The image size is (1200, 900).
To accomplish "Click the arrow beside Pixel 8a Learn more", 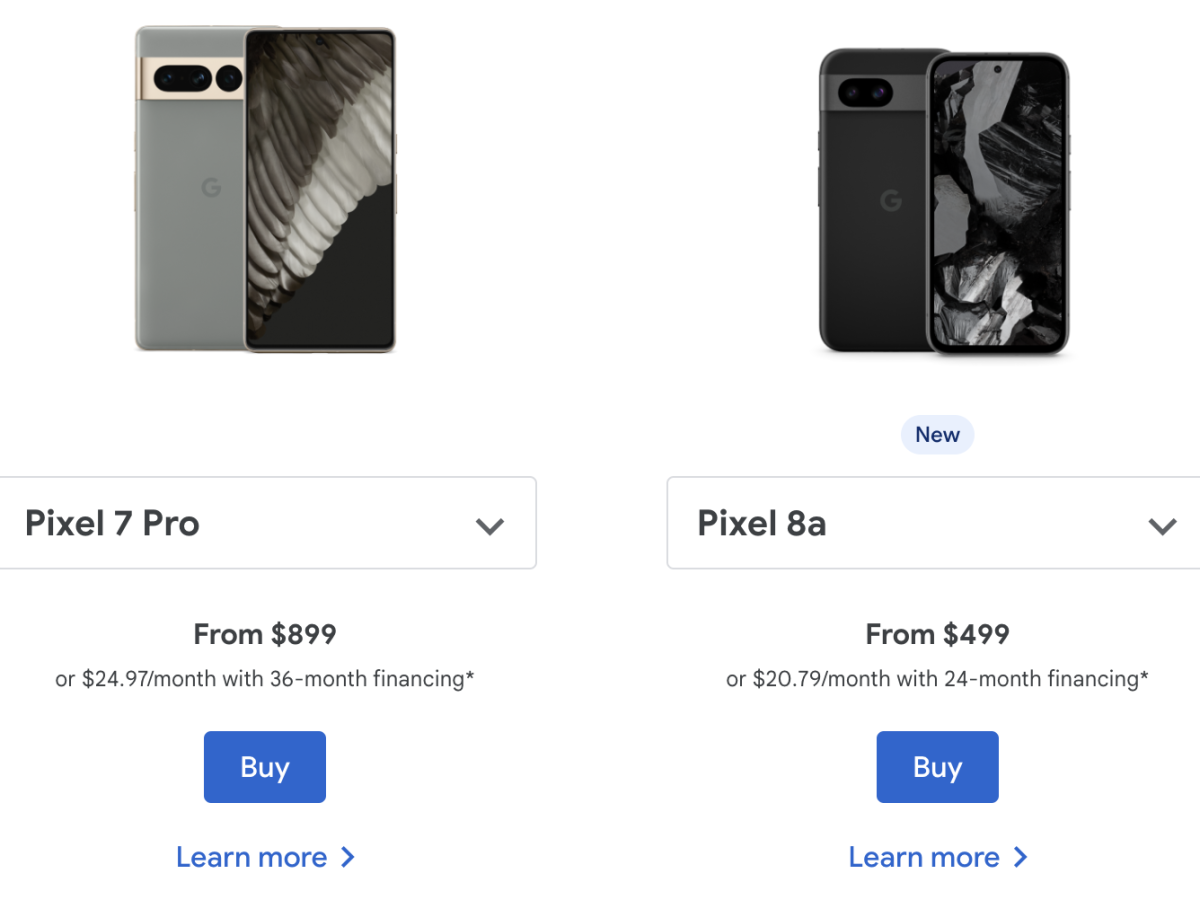I will (x=1020, y=857).
